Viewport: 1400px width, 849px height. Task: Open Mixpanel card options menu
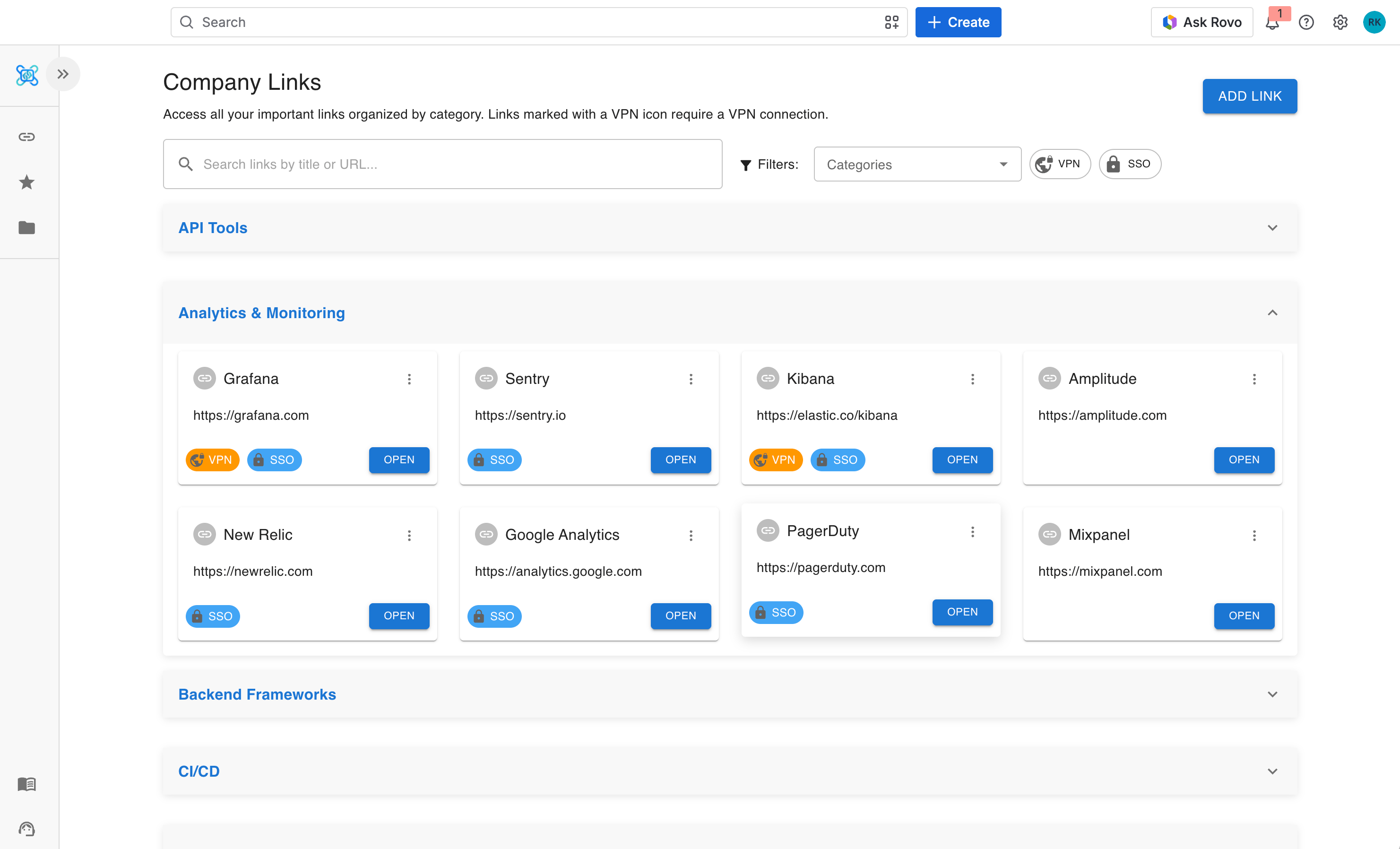tap(1254, 535)
